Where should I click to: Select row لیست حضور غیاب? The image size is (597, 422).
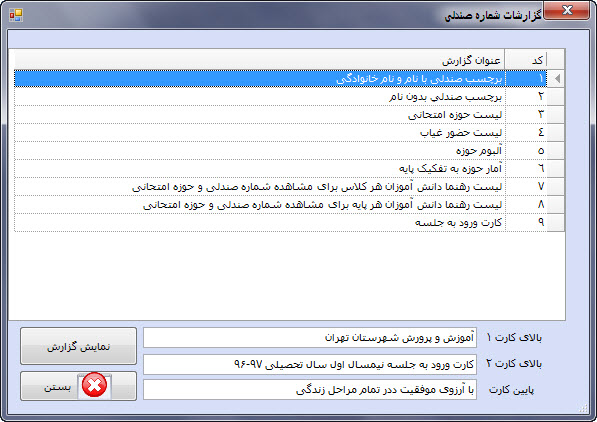point(281,132)
